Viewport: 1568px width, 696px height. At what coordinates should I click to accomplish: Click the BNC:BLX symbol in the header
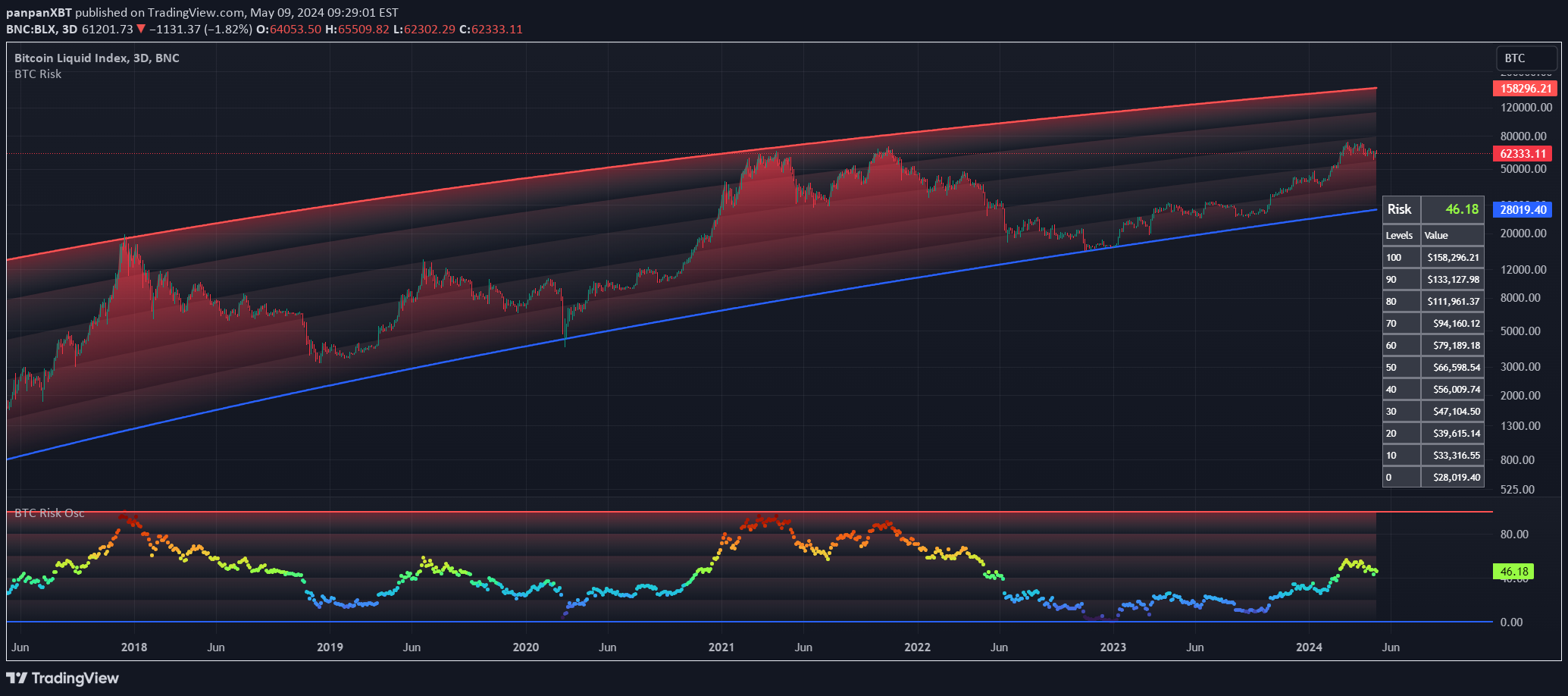(31, 29)
